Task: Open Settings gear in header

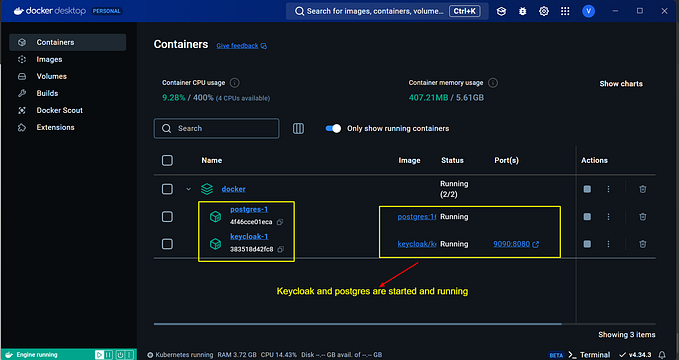Action: (544, 11)
